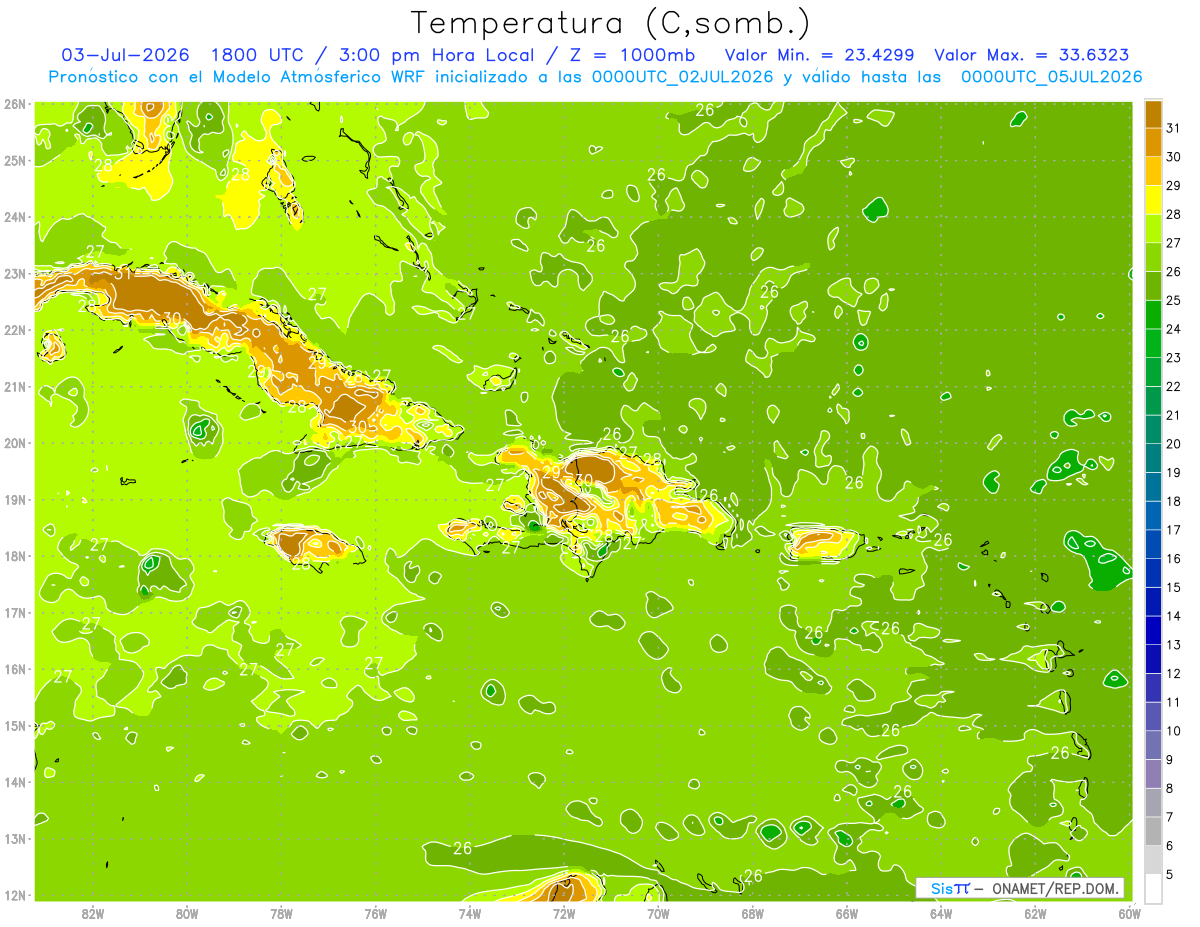This screenshot has height=927, width=1200.
Task: Click the title 'Temperatura (C,somb.)'
Action: pyautogui.click(x=611, y=23)
